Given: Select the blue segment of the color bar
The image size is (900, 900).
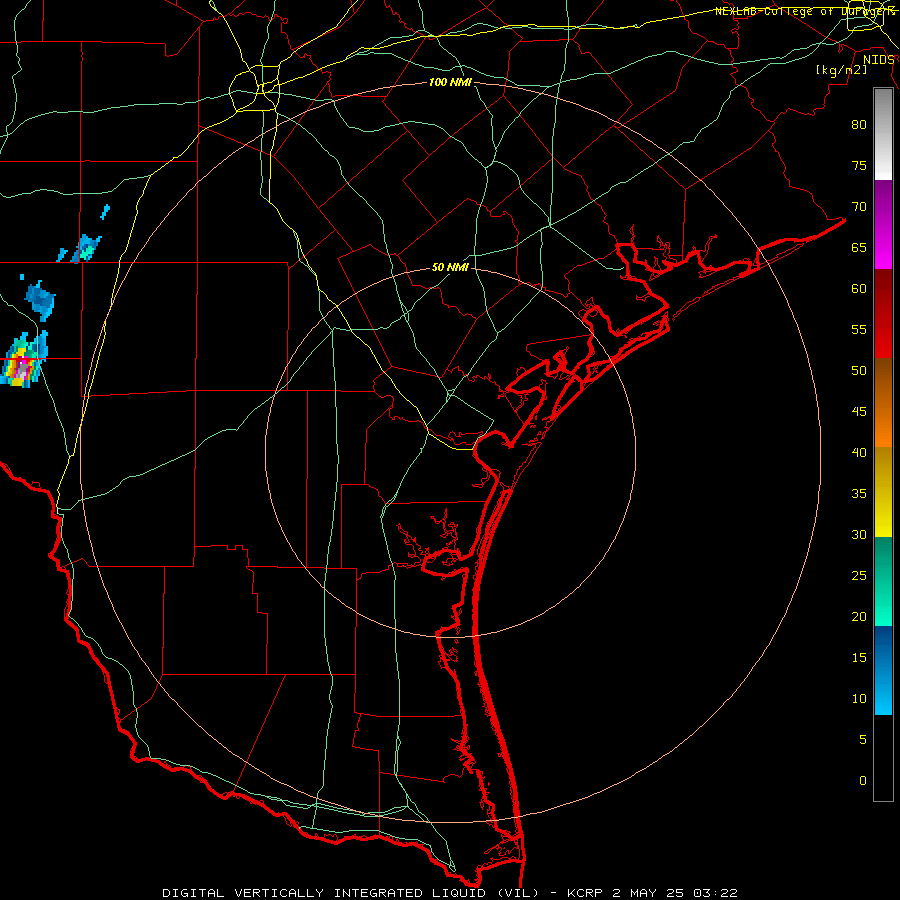Looking at the screenshot, I should 883,670.
